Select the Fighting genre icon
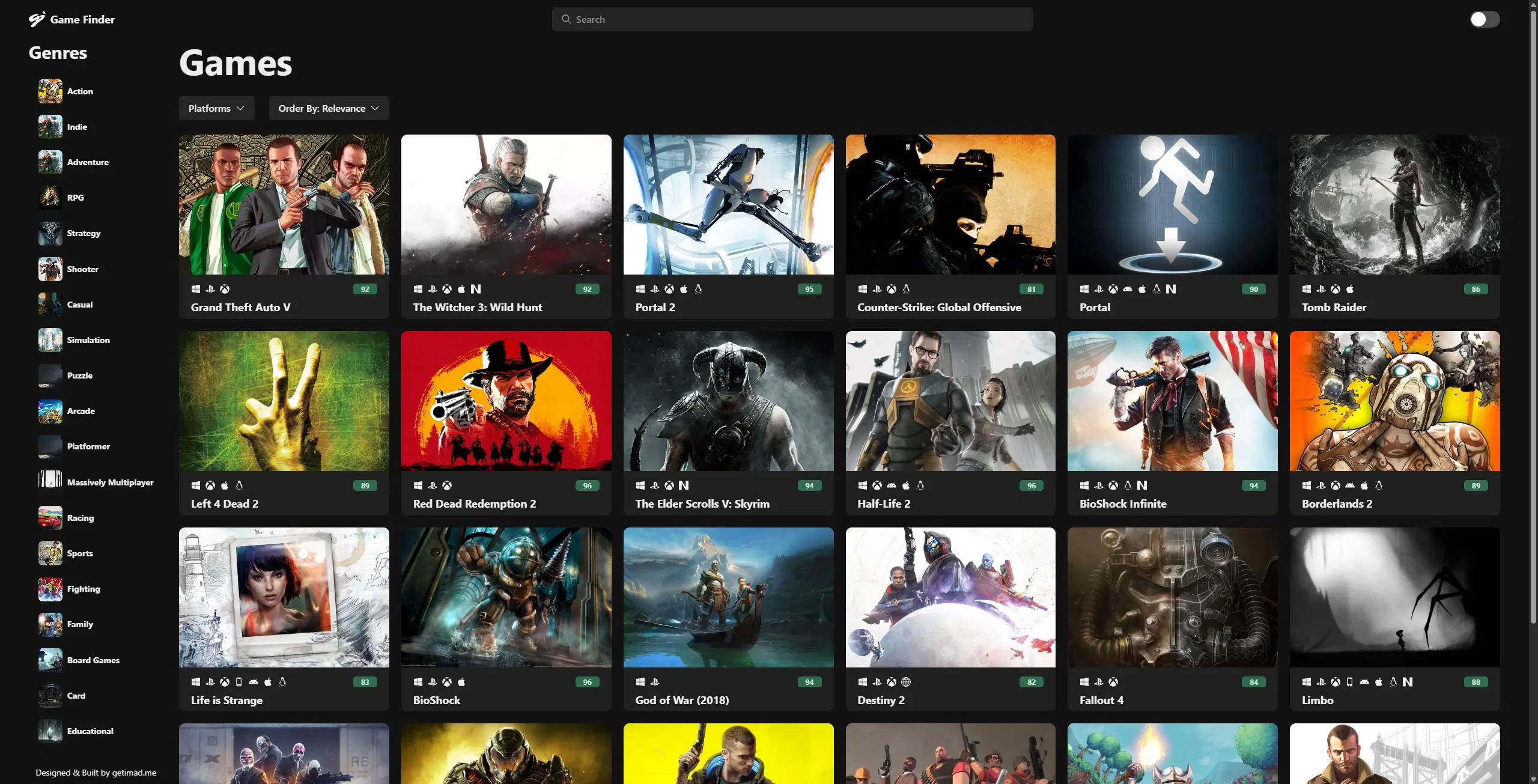The image size is (1538, 784). pyautogui.click(x=50, y=589)
